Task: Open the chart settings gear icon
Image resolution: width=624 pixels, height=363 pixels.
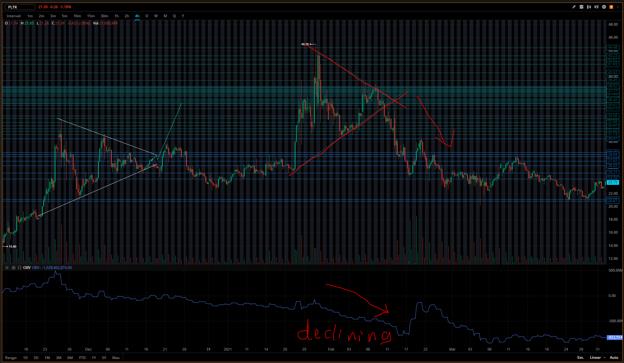Action: click(x=604, y=7)
